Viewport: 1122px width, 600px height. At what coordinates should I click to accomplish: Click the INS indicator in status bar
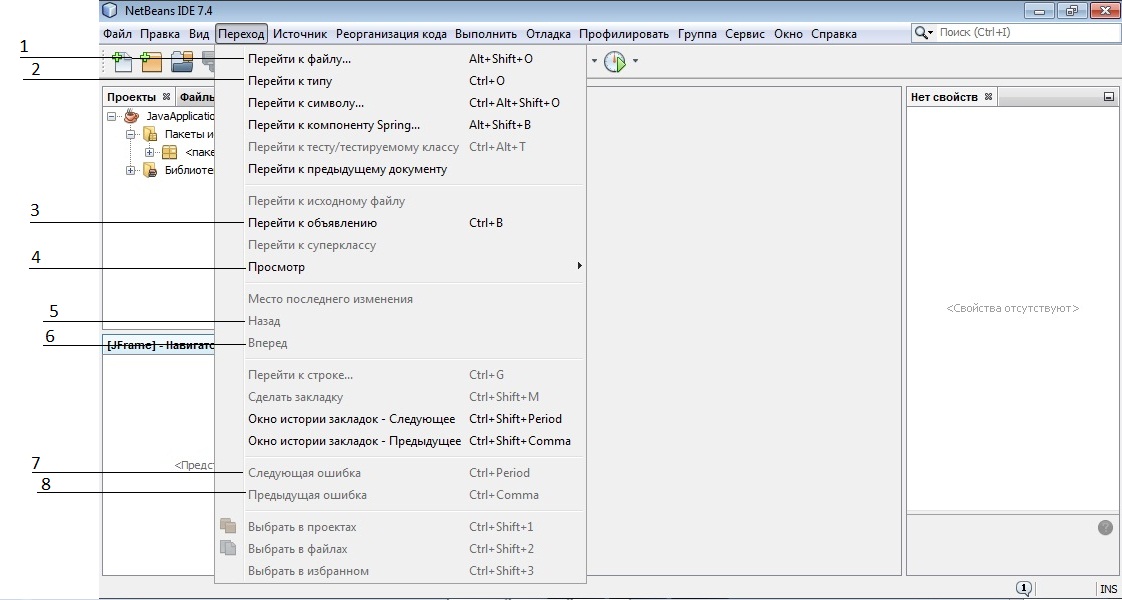point(1108,589)
